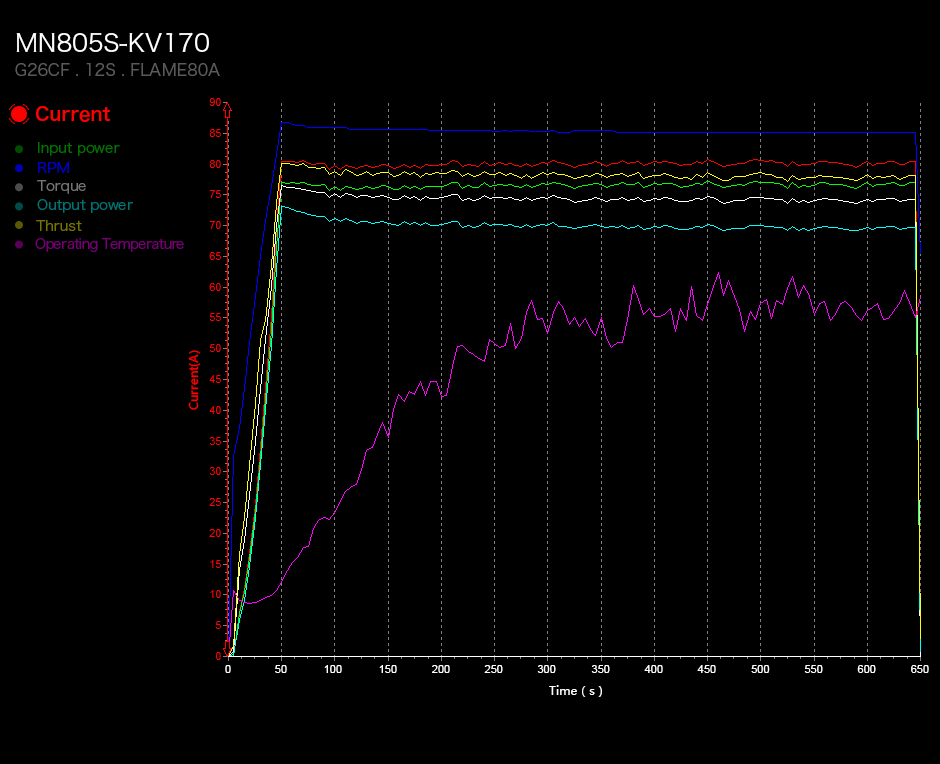This screenshot has width=940, height=764.
Task: Toggle the RPM series label
Action: tap(53, 167)
